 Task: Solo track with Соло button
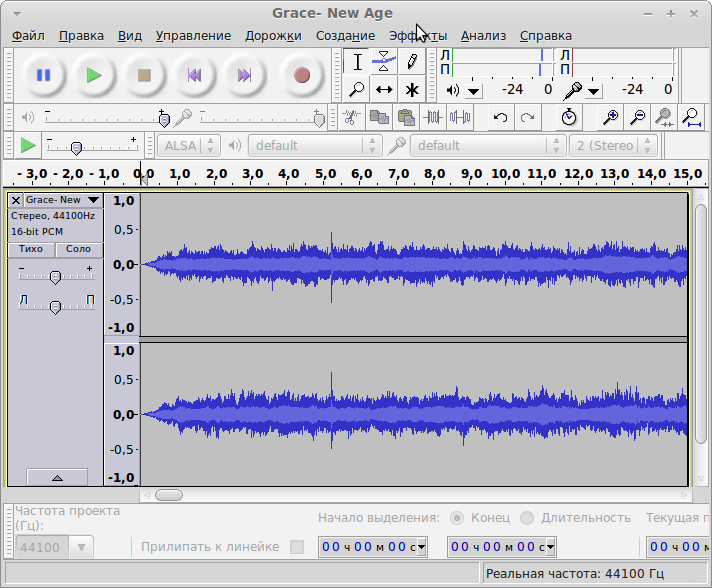pyautogui.click(x=79, y=249)
